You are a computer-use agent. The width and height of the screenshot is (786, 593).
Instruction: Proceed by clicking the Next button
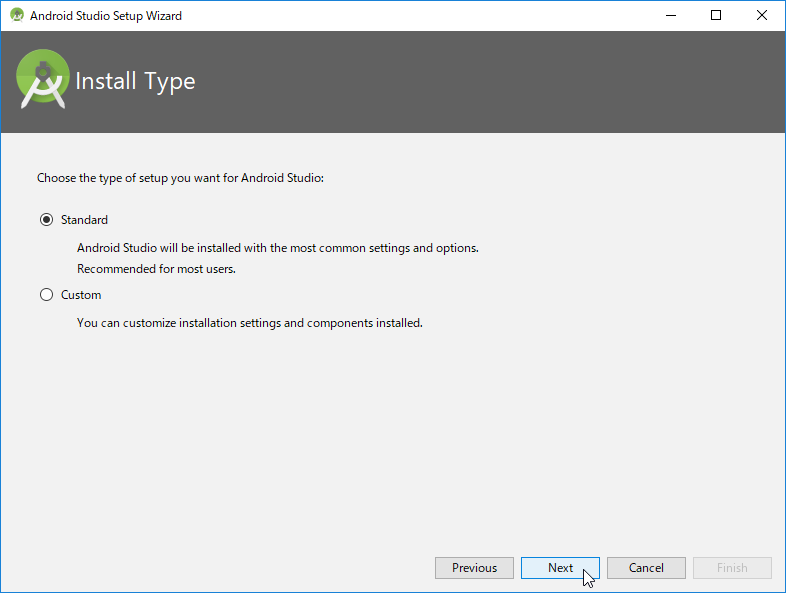[x=560, y=568]
